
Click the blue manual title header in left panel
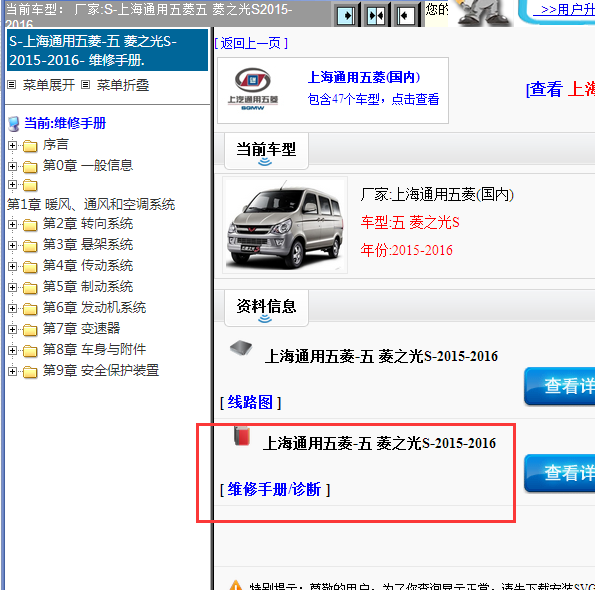107,50
